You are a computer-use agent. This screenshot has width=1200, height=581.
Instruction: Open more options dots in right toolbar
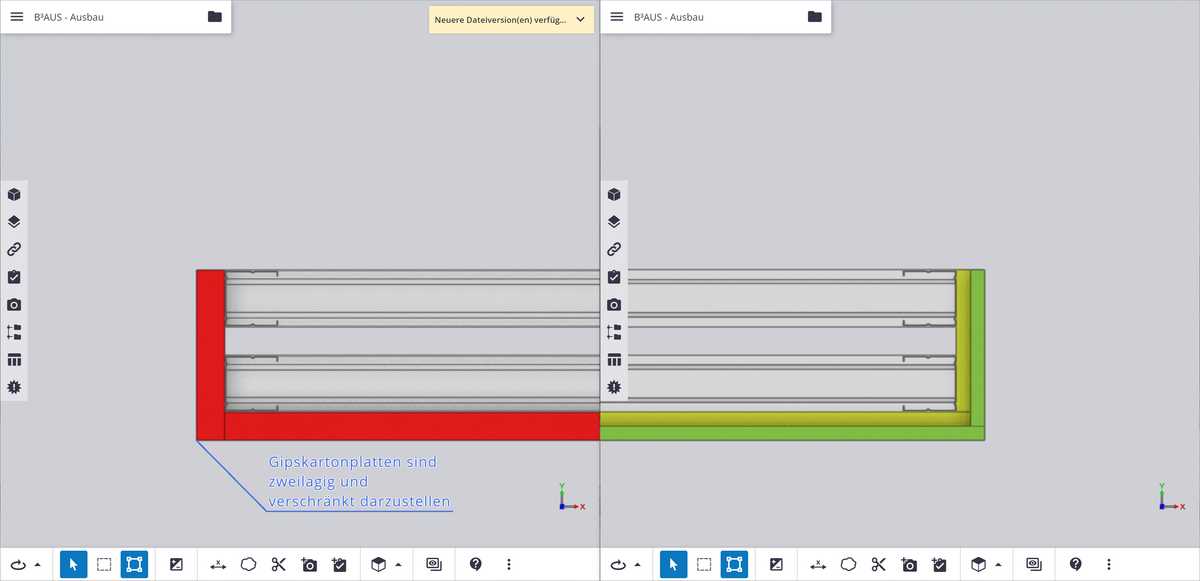(1109, 565)
